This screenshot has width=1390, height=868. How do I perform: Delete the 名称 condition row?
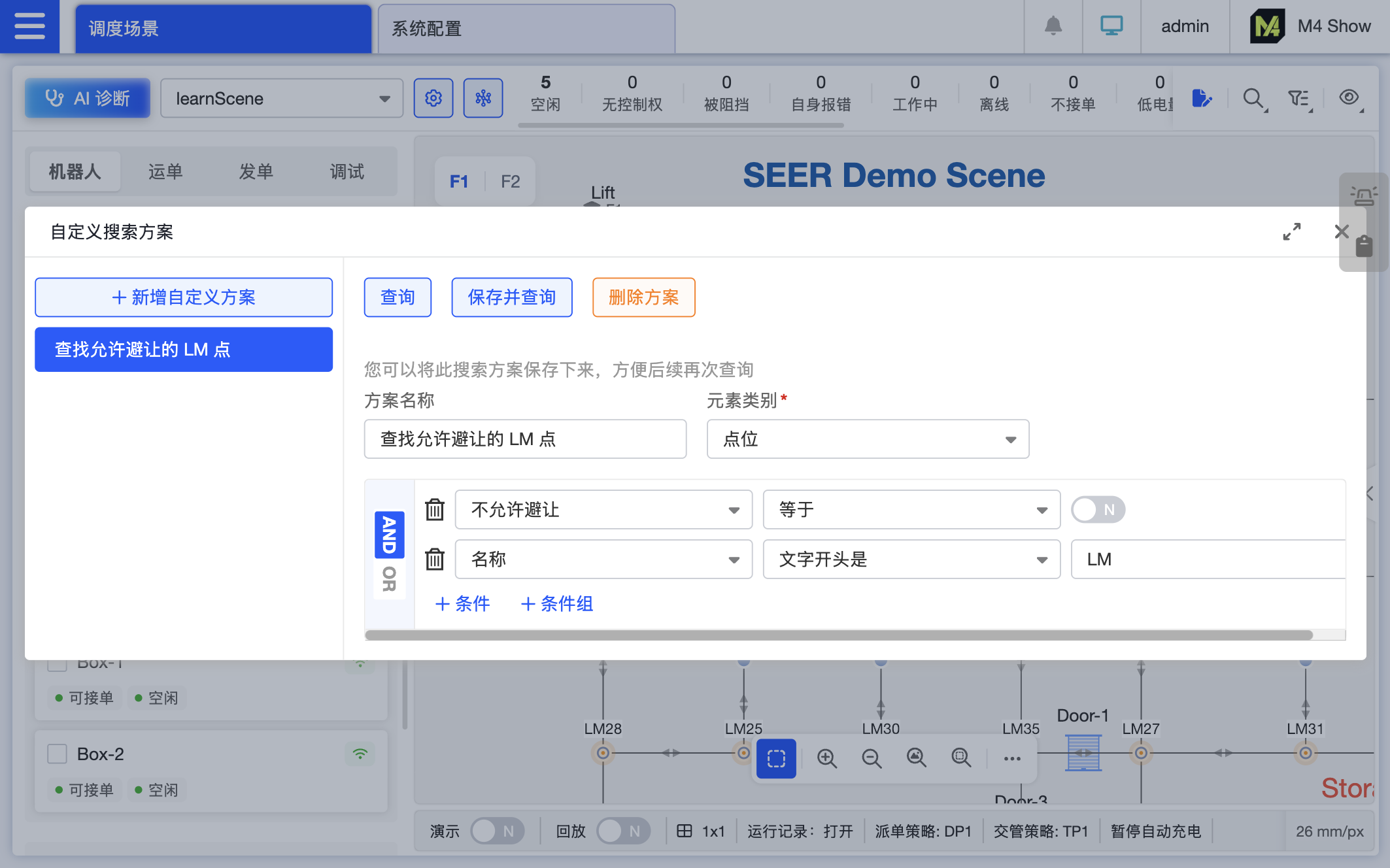pyautogui.click(x=434, y=559)
